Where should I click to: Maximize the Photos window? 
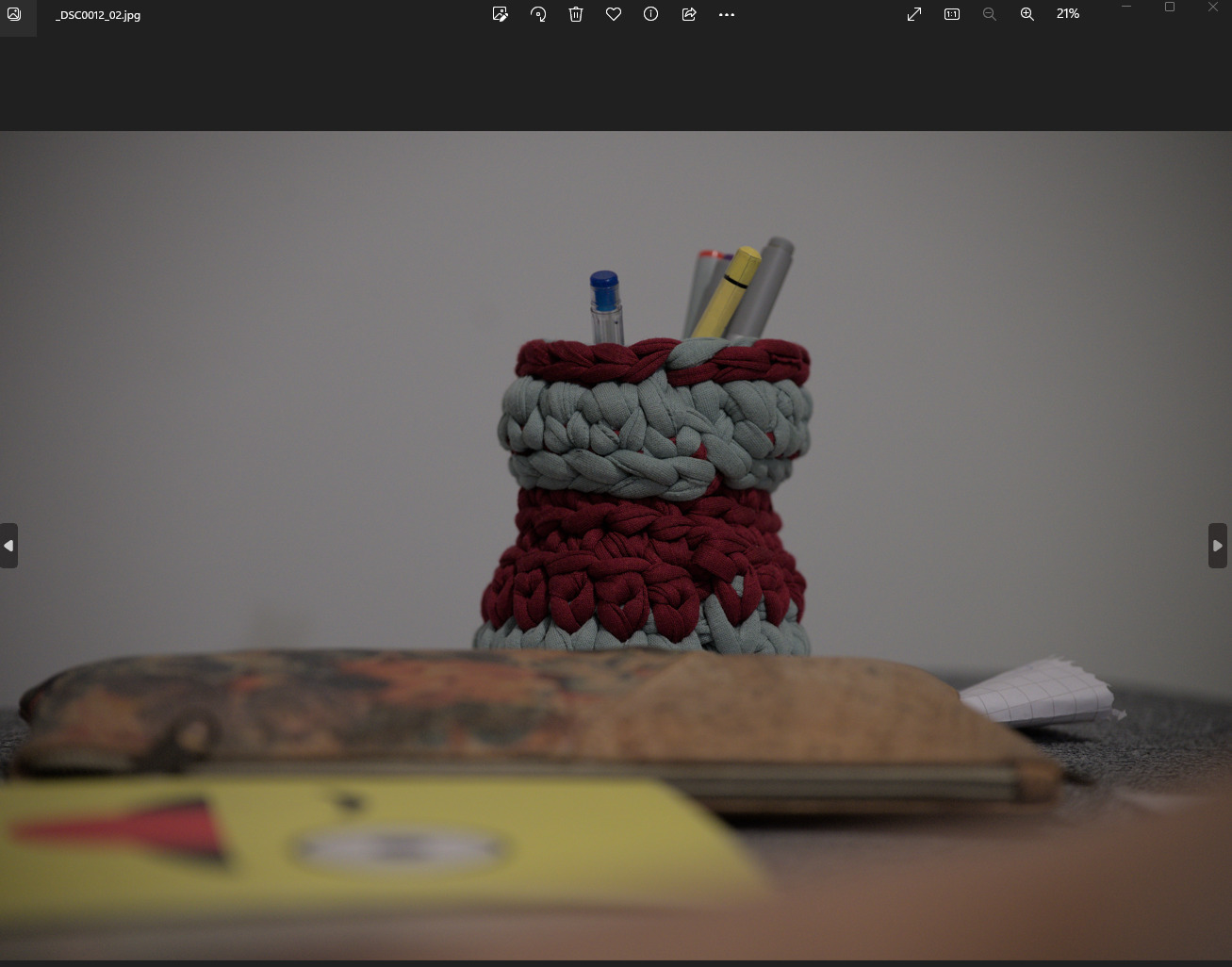tap(1170, 8)
